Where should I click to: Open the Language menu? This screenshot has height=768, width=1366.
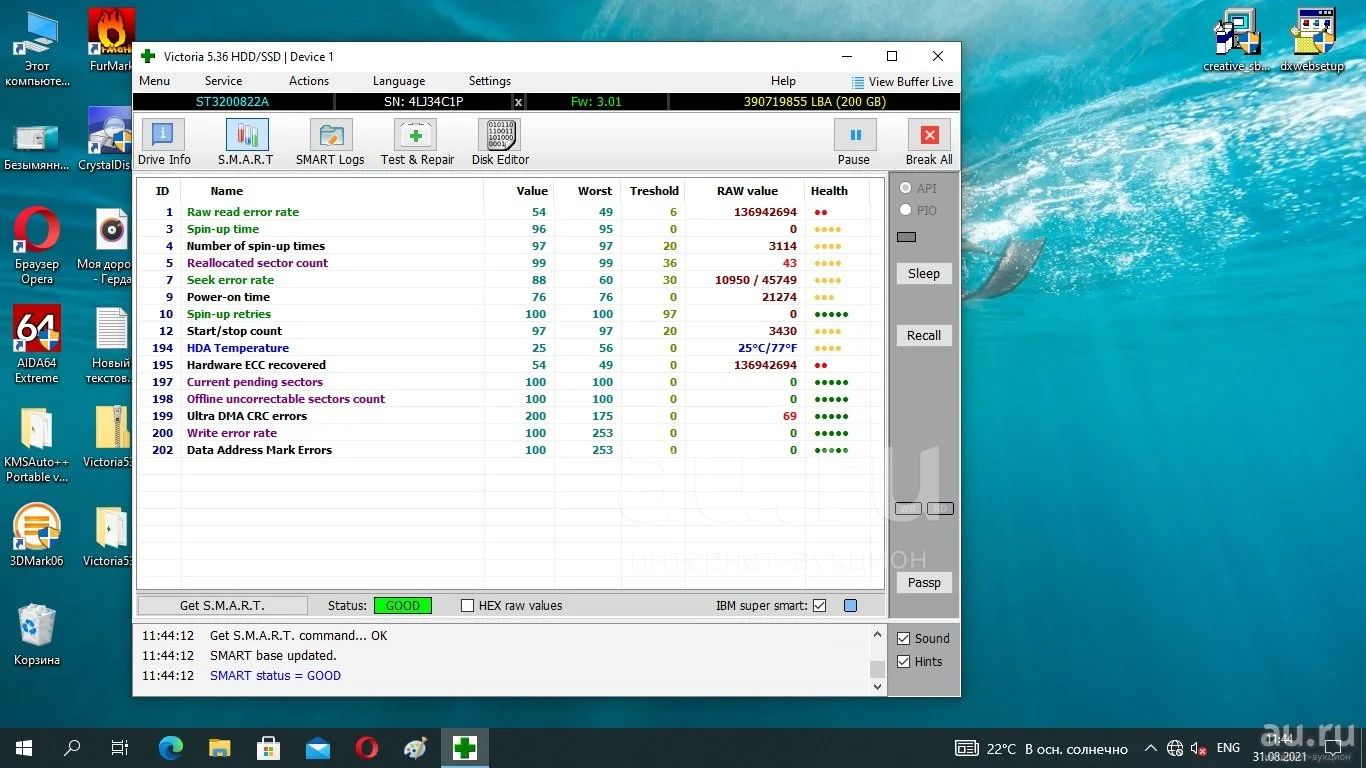coord(399,81)
